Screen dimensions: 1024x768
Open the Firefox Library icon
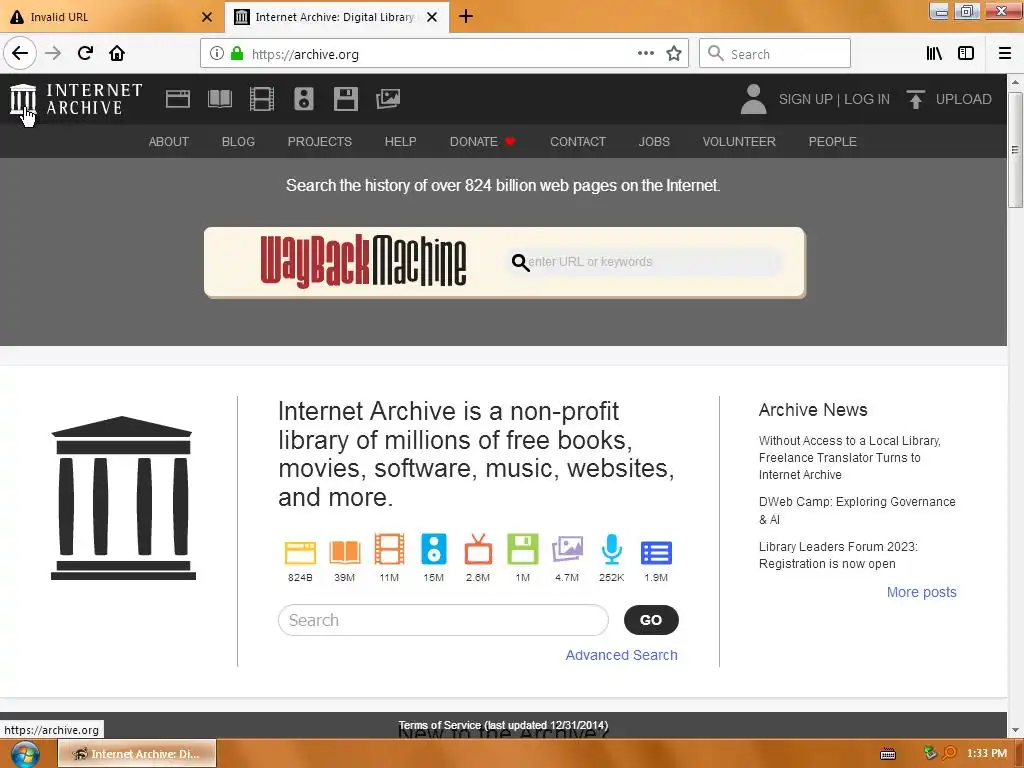(935, 54)
